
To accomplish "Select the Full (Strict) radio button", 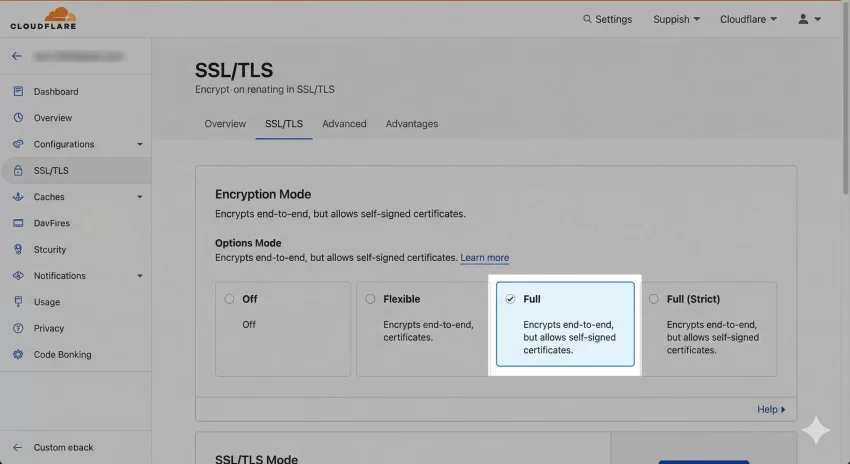I will click(x=654, y=299).
